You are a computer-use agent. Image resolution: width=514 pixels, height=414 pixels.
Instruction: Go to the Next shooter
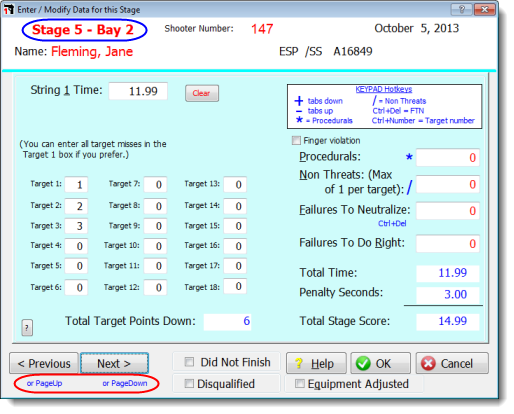114,363
